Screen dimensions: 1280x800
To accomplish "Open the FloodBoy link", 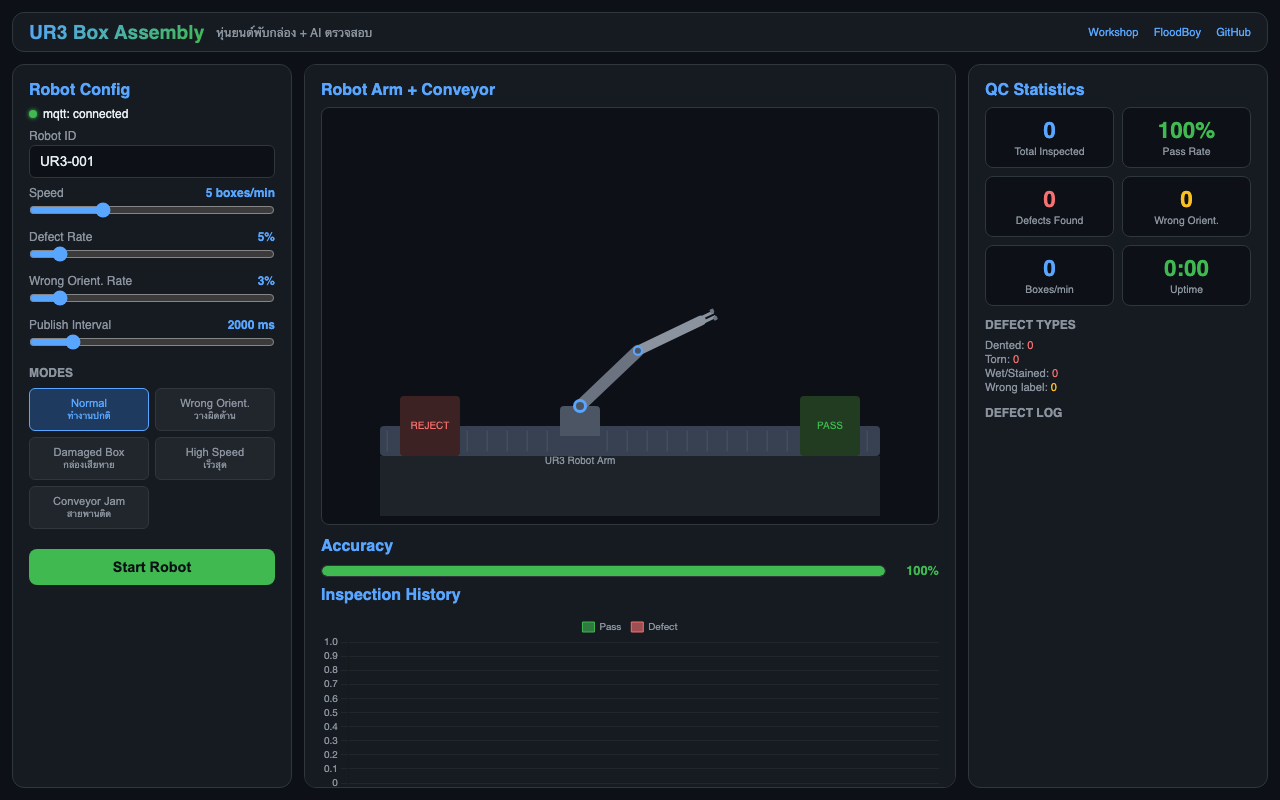I will tap(1177, 32).
